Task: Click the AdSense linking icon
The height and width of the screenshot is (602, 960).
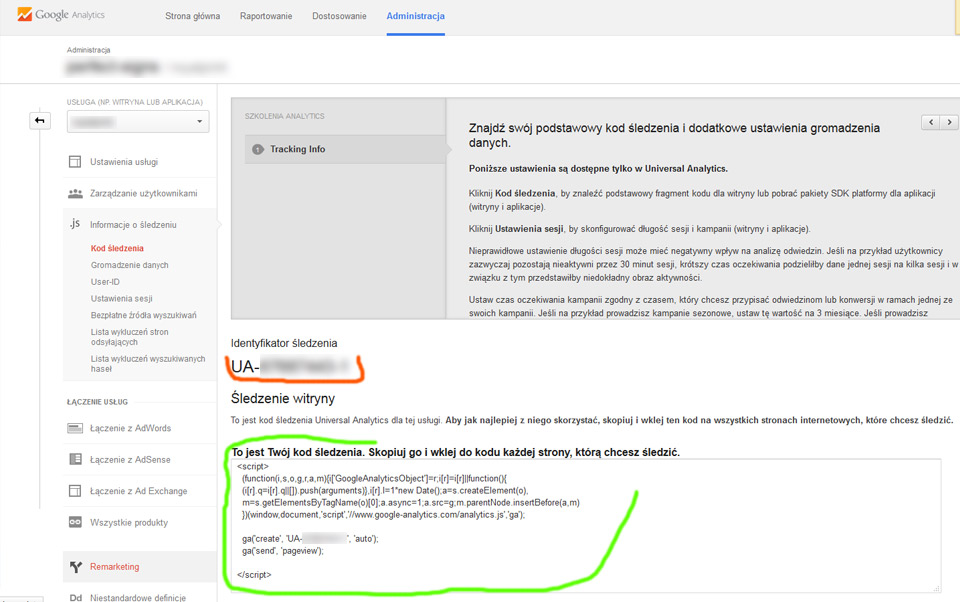Action: (75, 459)
